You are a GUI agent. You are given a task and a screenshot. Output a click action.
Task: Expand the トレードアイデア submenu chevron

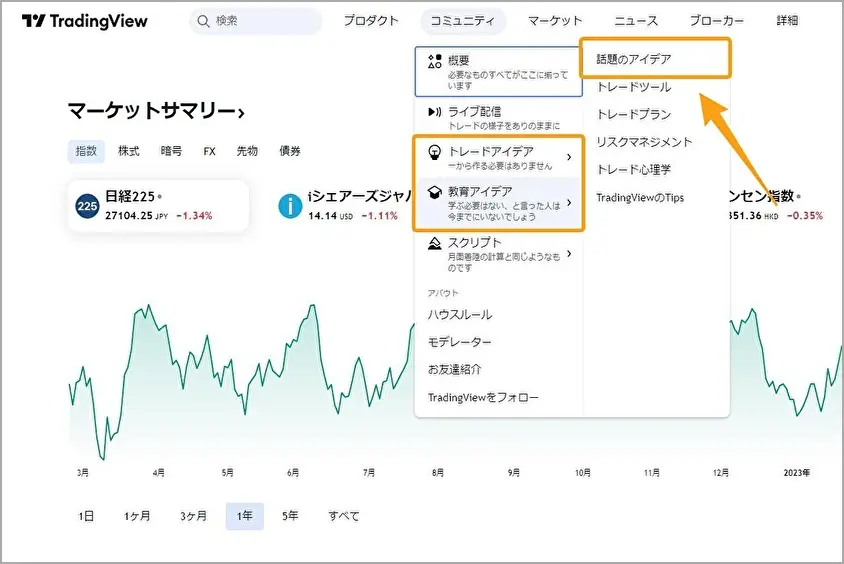coord(569,157)
